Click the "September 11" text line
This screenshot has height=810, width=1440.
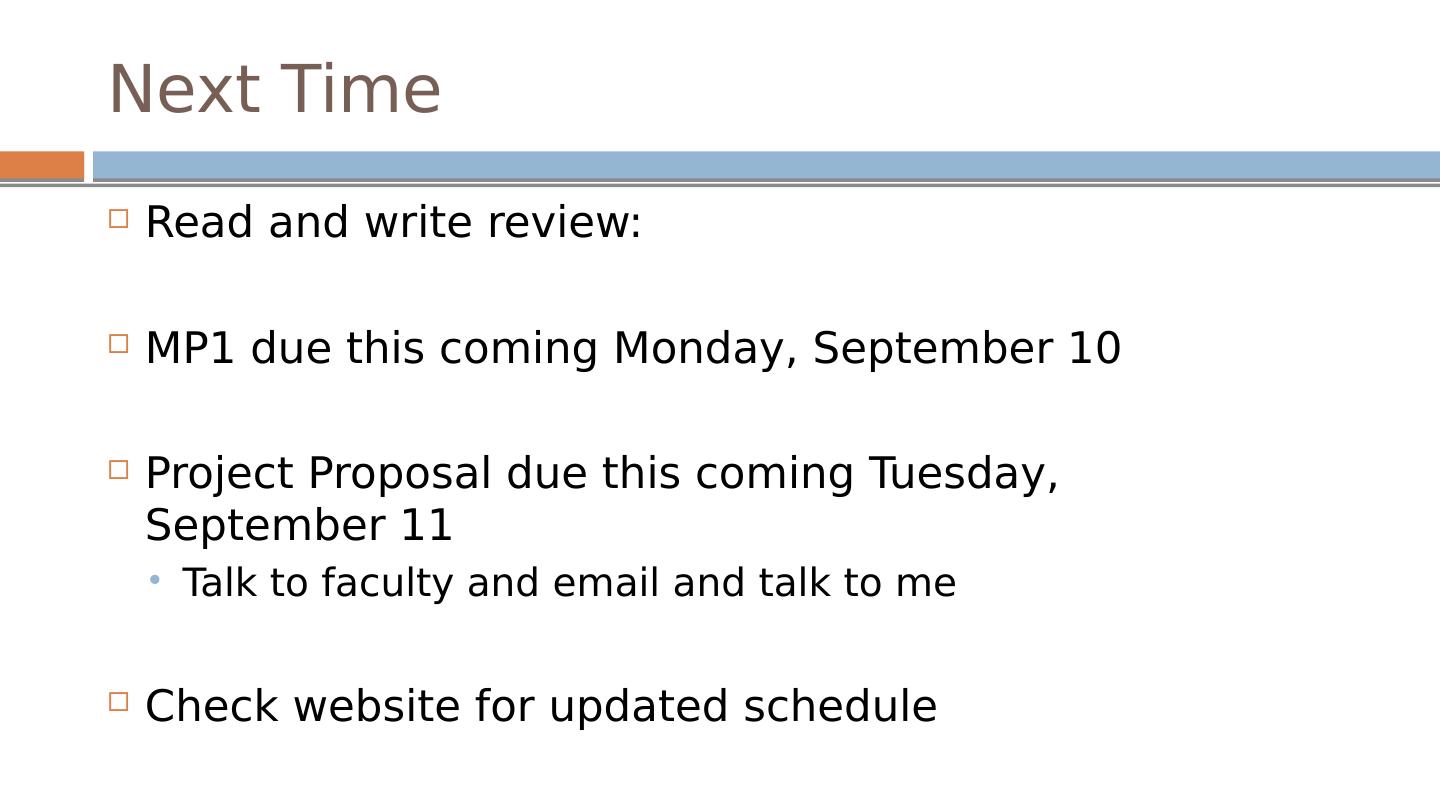pyautogui.click(x=299, y=526)
